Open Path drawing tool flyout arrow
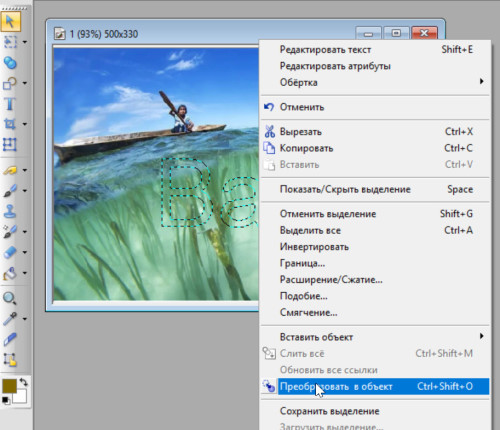Image resolution: width=500 pixels, height=430 pixels. [25, 83]
